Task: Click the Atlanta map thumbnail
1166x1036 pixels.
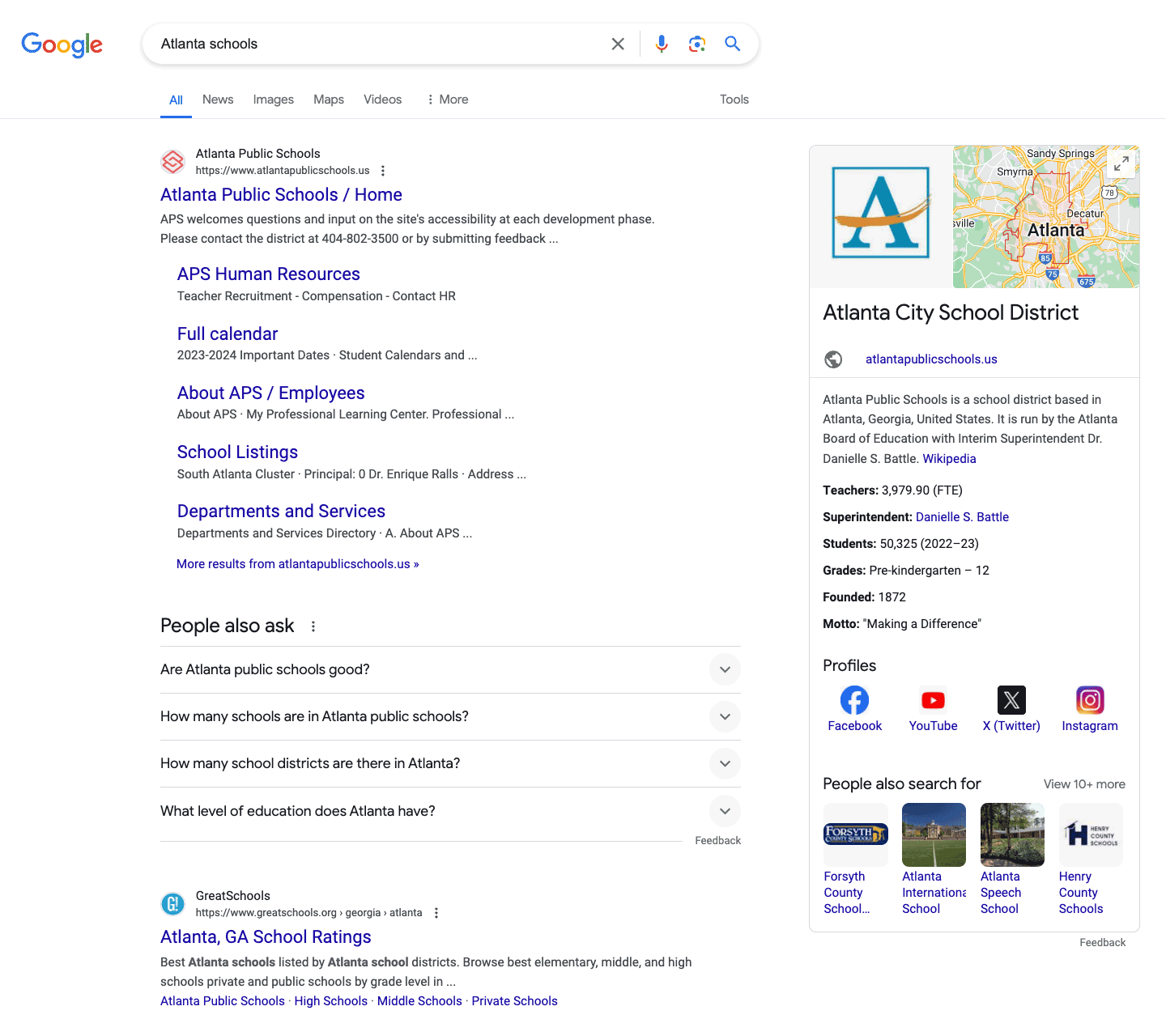Action: 1046,217
